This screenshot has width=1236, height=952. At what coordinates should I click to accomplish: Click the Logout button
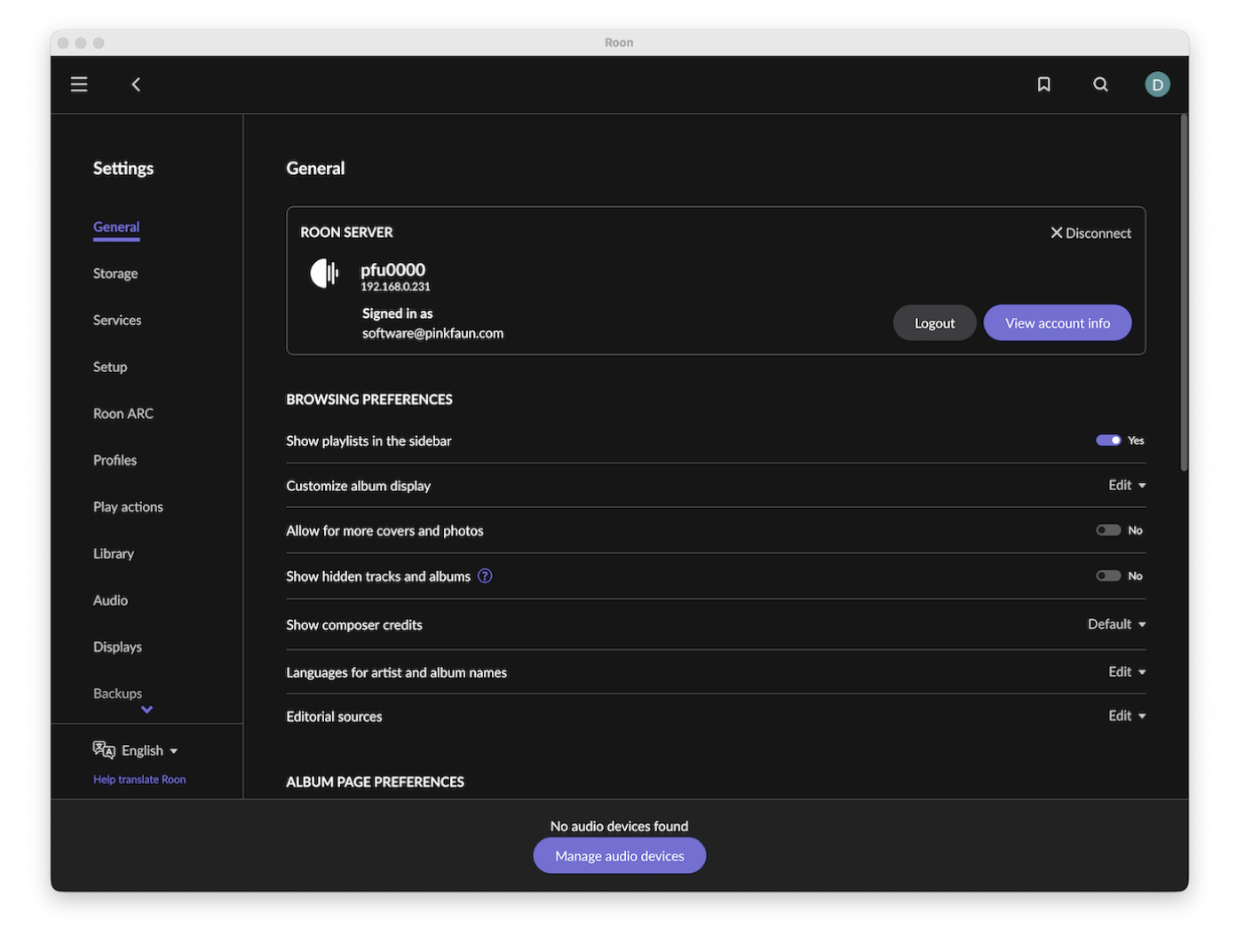[934, 323]
